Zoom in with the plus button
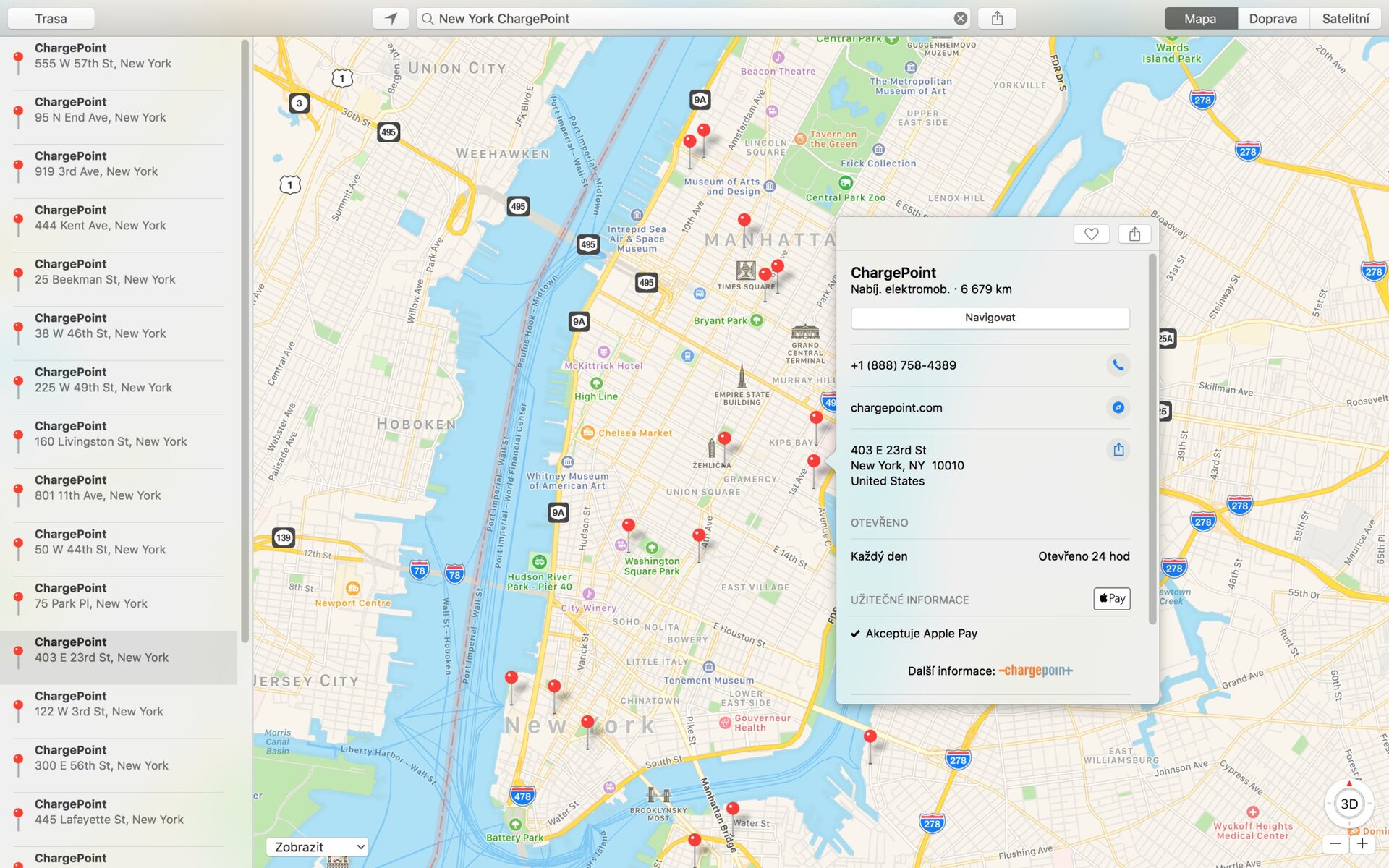Screen dimensions: 1389x868 tap(1362, 843)
